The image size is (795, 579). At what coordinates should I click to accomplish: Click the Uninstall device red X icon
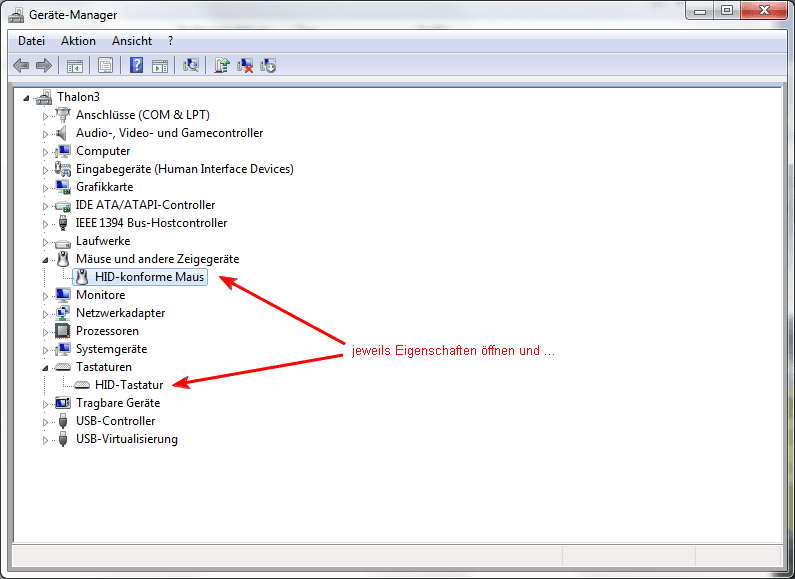(245, 65)
